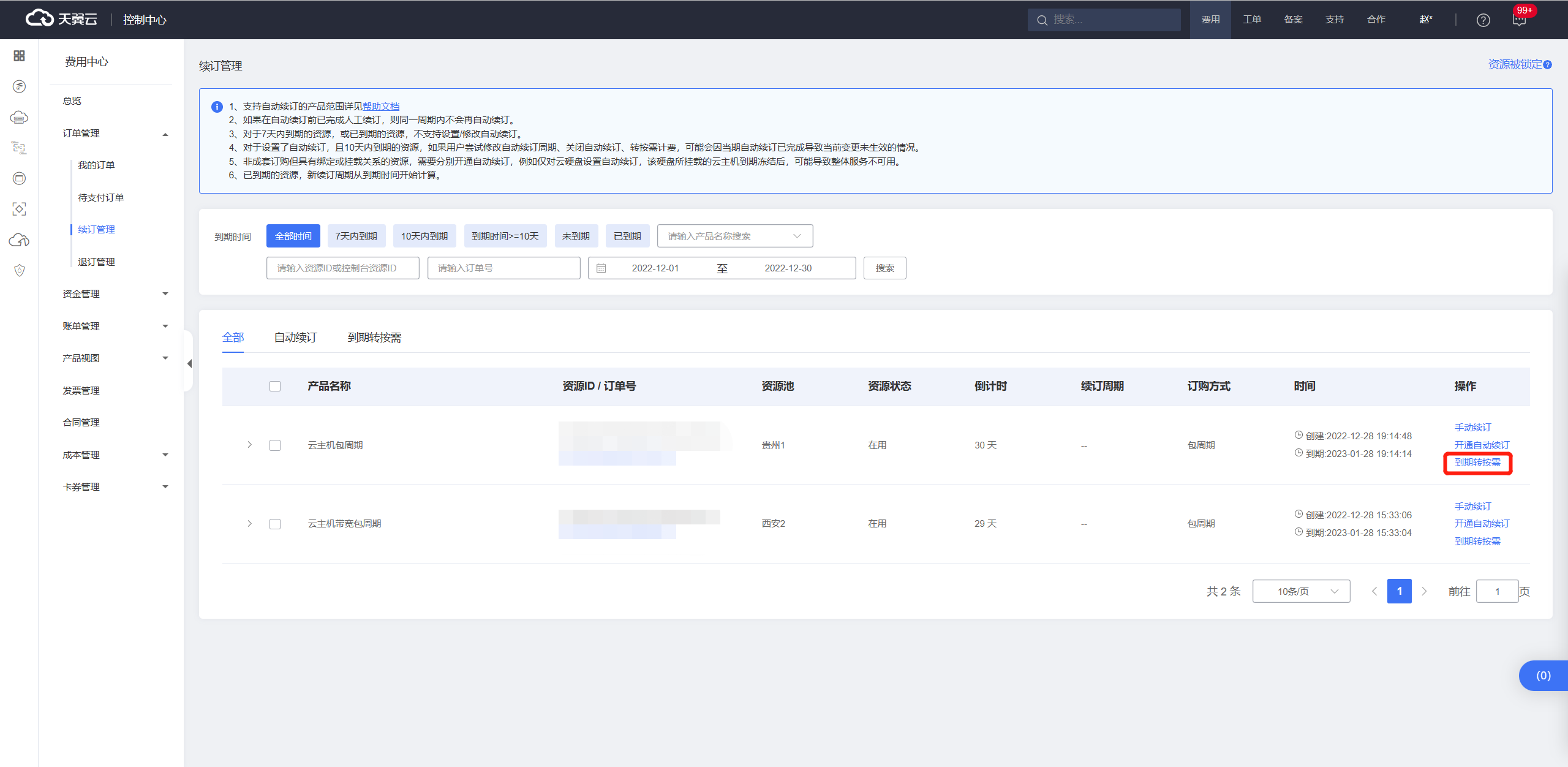Screen dimensions: 1568x767
Task: Open the product name search dropdown
Action: pos(734,236)
